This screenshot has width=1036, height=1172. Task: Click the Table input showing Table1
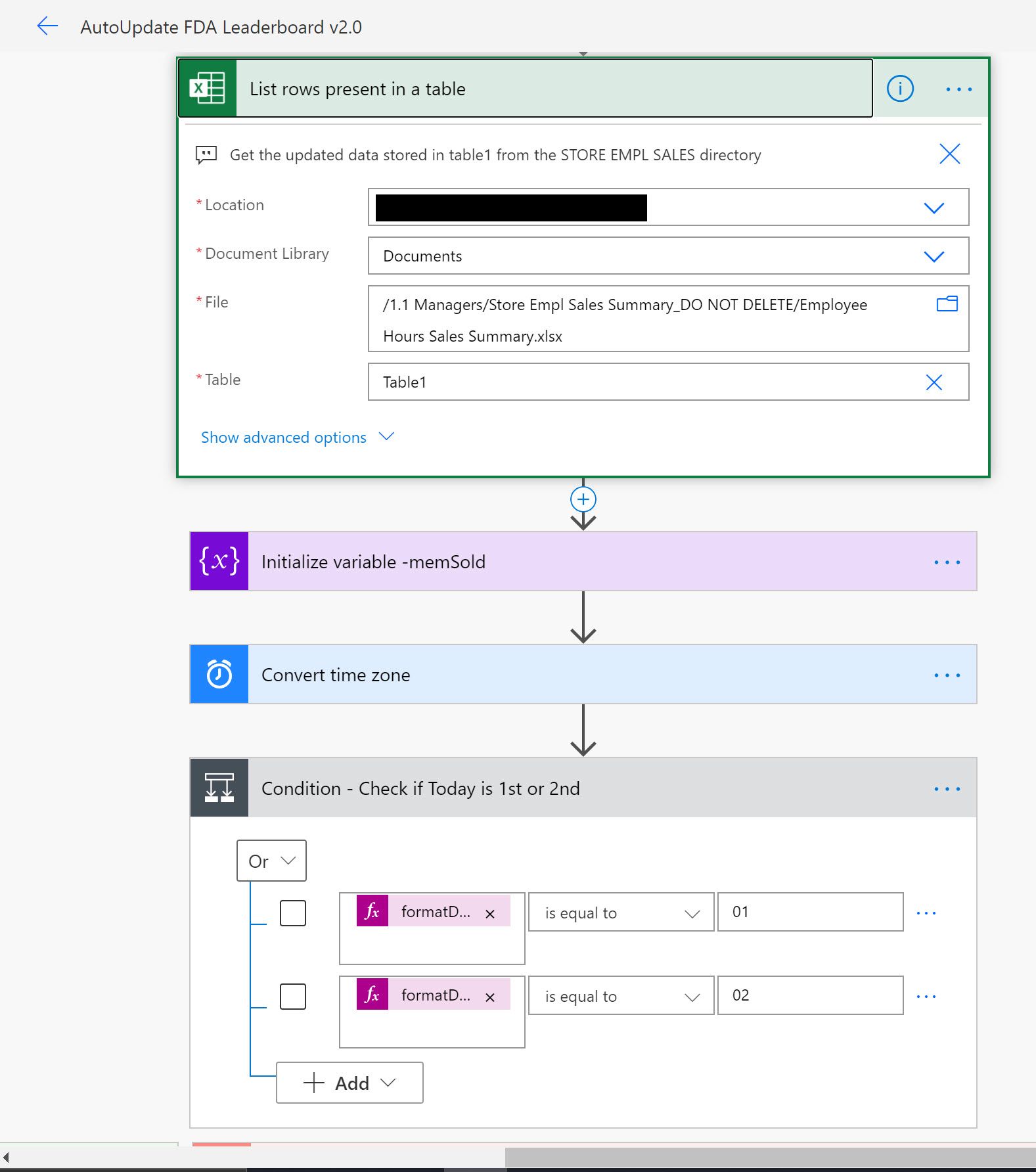[x=668, y=382]
